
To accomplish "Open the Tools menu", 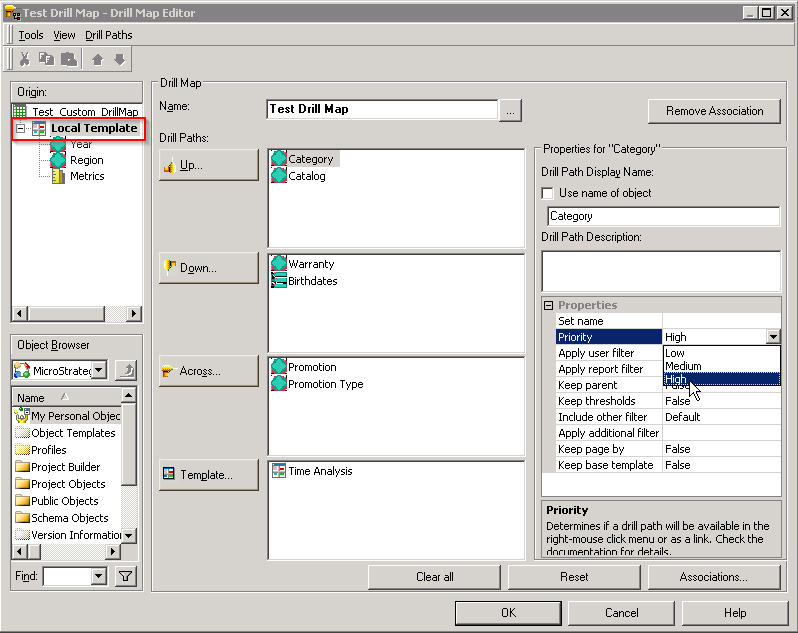I will point(31,35).
